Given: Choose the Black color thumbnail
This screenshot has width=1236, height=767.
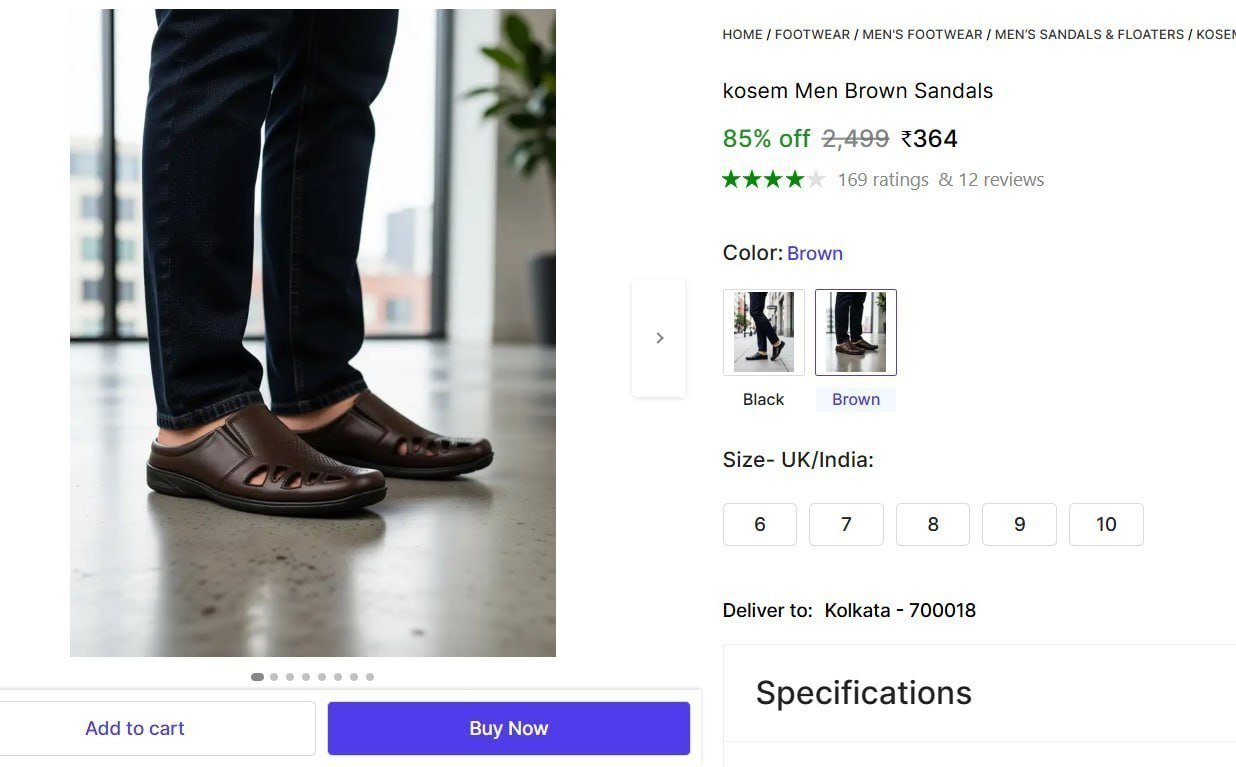Looking at the screenshot, I should pyautogui.click(x=764, y=332).
